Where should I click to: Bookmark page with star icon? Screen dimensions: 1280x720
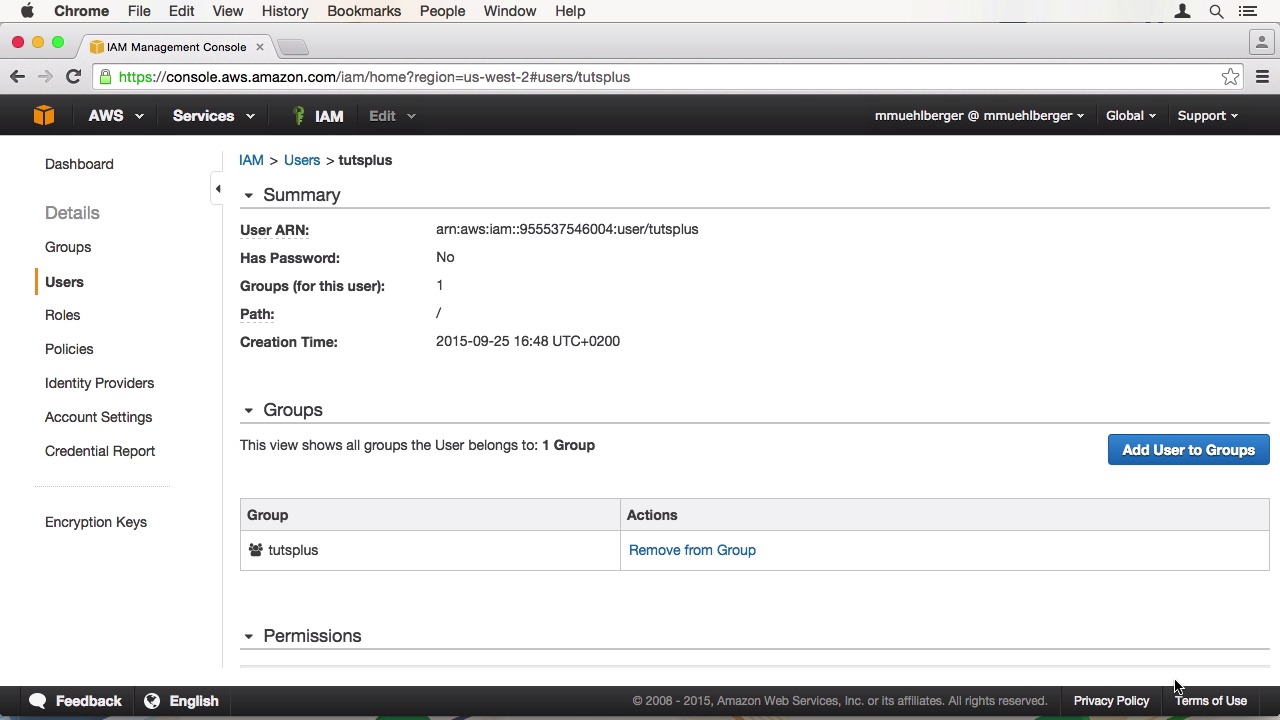pyautogui.click(x=1230, y=77)
